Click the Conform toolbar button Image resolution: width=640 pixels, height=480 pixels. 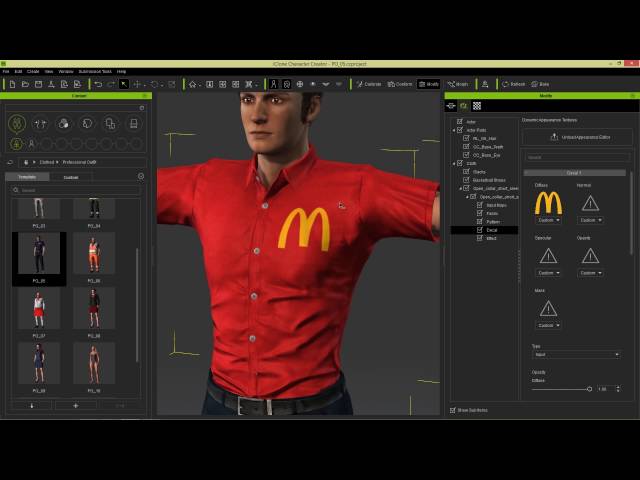coord(400,84)
